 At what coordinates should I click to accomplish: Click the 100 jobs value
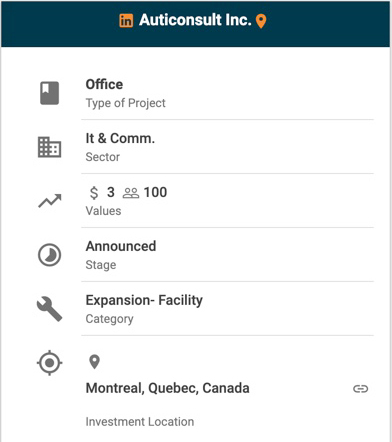tap(155, 192)
